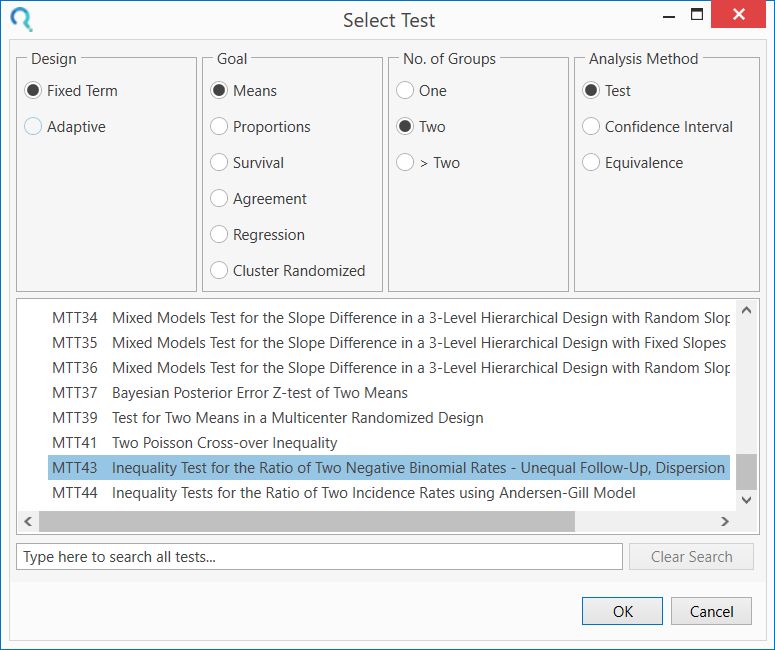The height and width of the screenshot is (650, 775).
Task: Select Equivalence analysis method
Action: click(633, 163)
